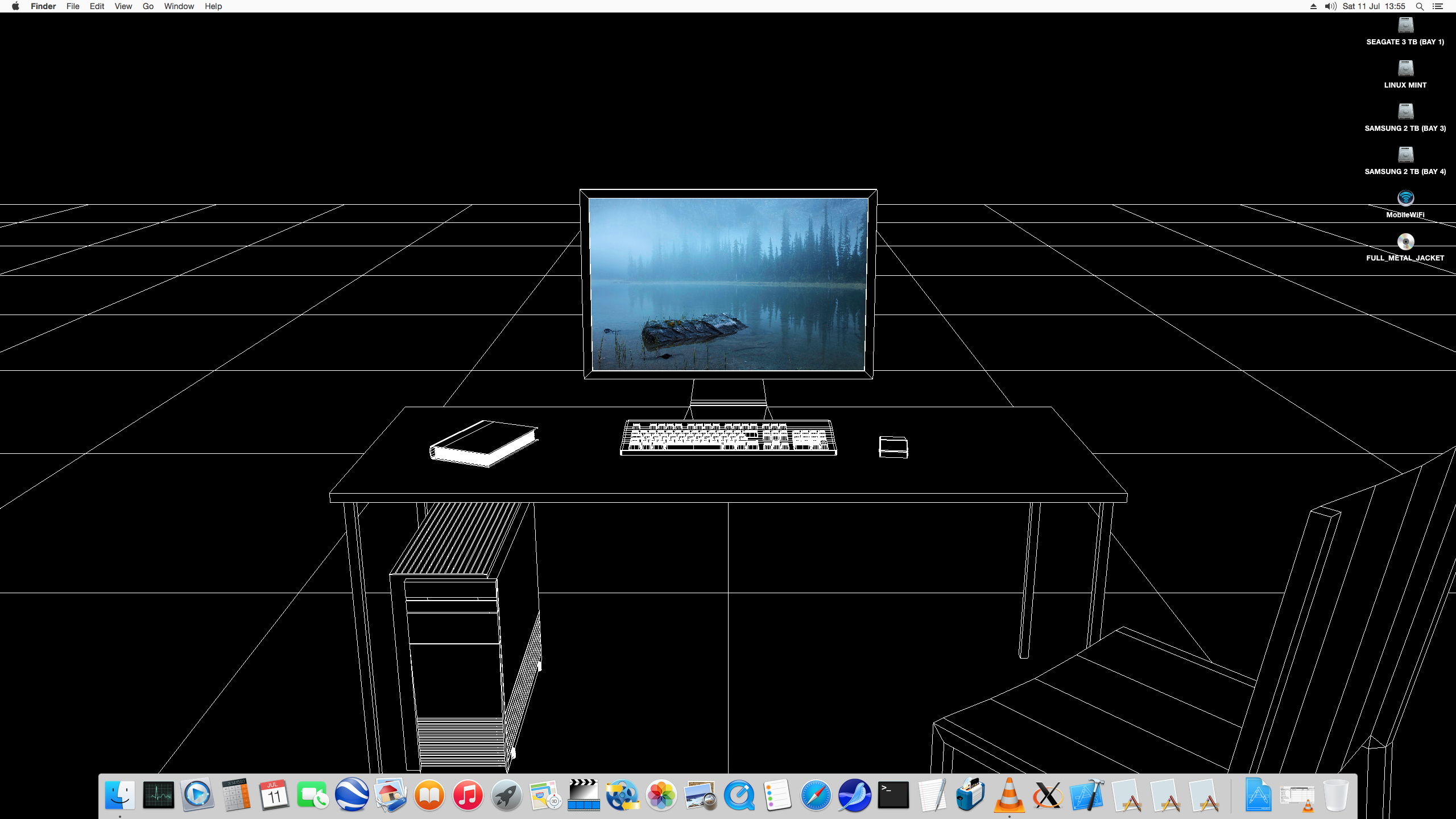This screenshot has width=1456, height=819.
Task: Launch Terminal from the dock
Action: click(x=893, y=795)
